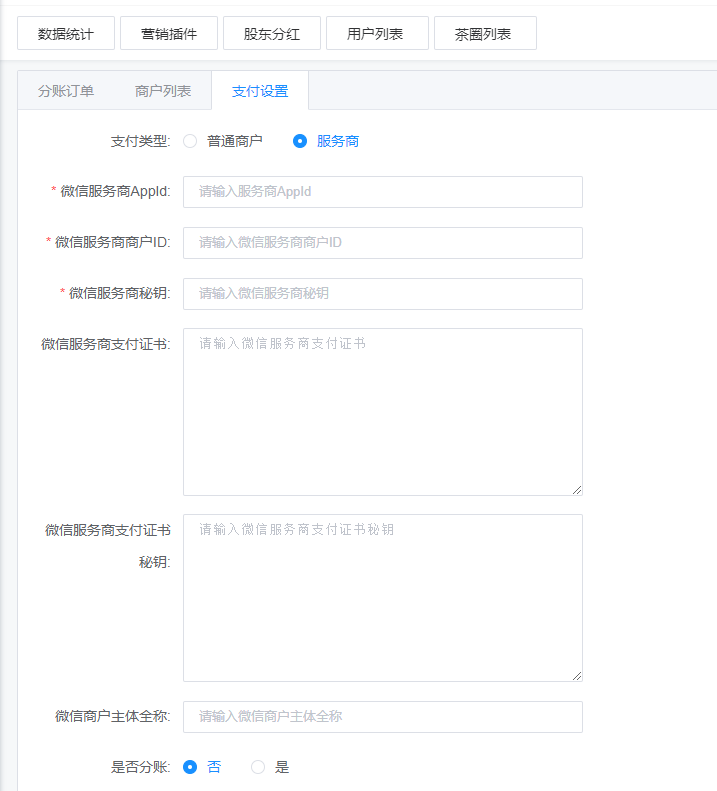The width and height of the screenshot is (717, 791).
Task: Go to 股东分红 page
Action: (272, 33)
